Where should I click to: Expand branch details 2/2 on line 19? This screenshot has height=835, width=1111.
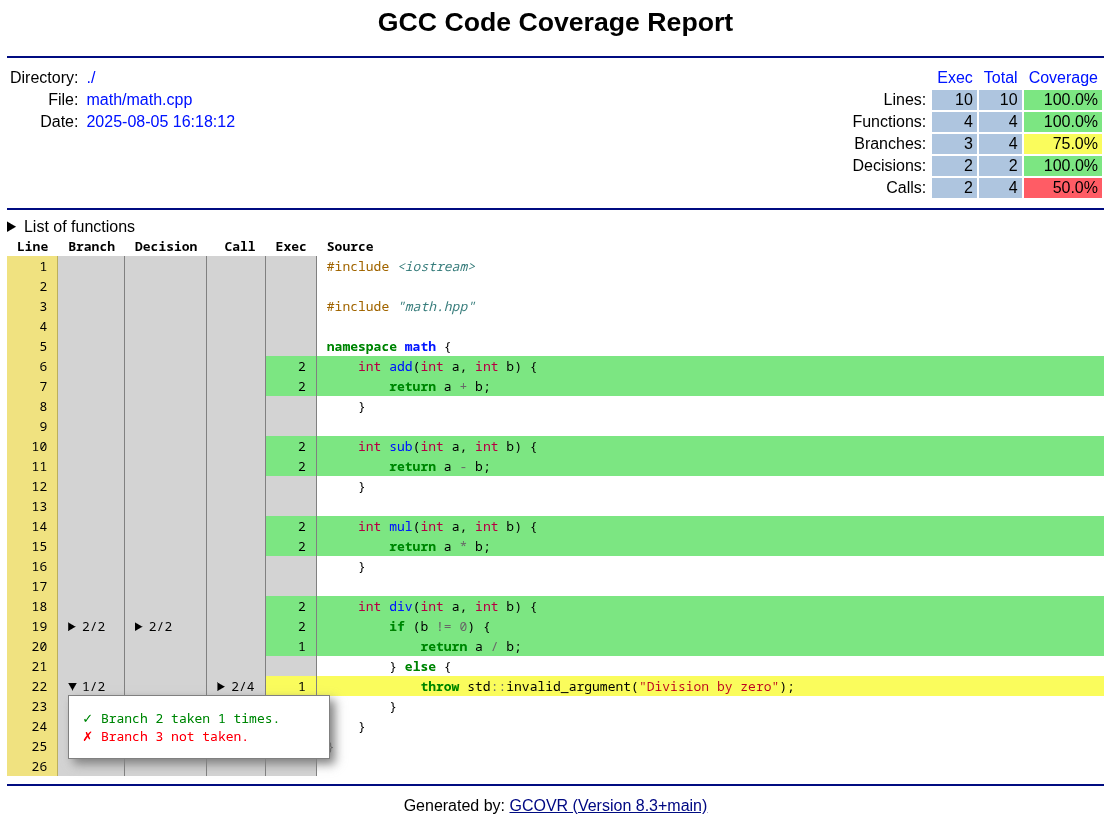point(87,627)
